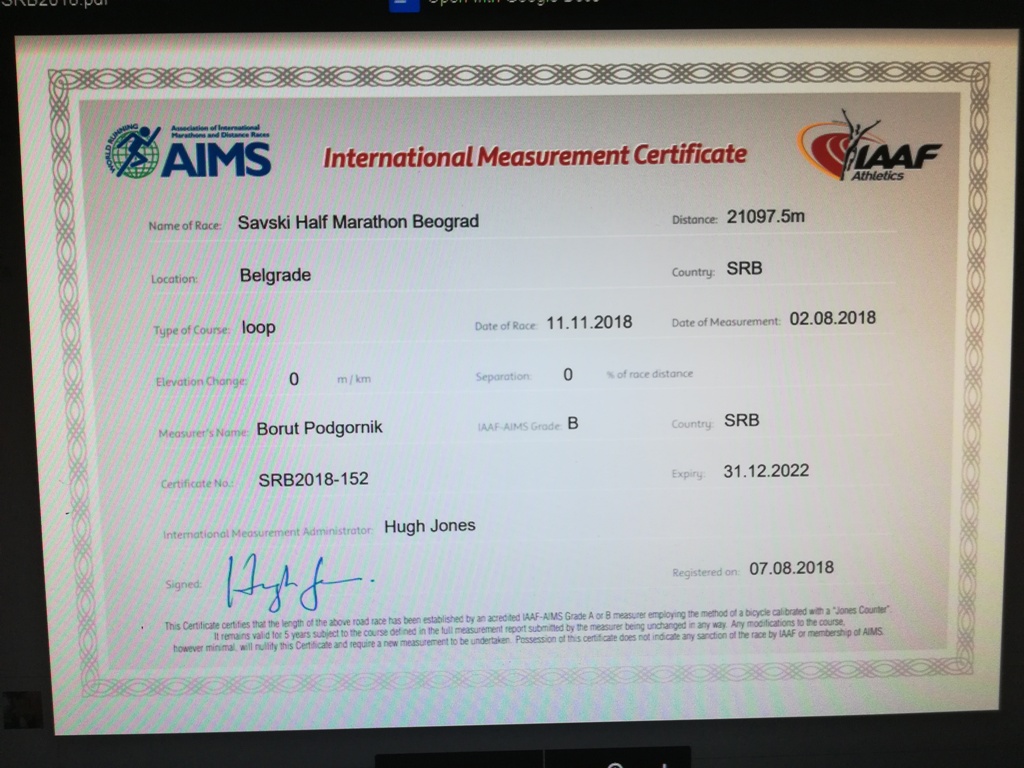This screenshot has height=768, width=1024.
Task: Click the 'Type of Course:' label
Action: (x=191, y=330)
